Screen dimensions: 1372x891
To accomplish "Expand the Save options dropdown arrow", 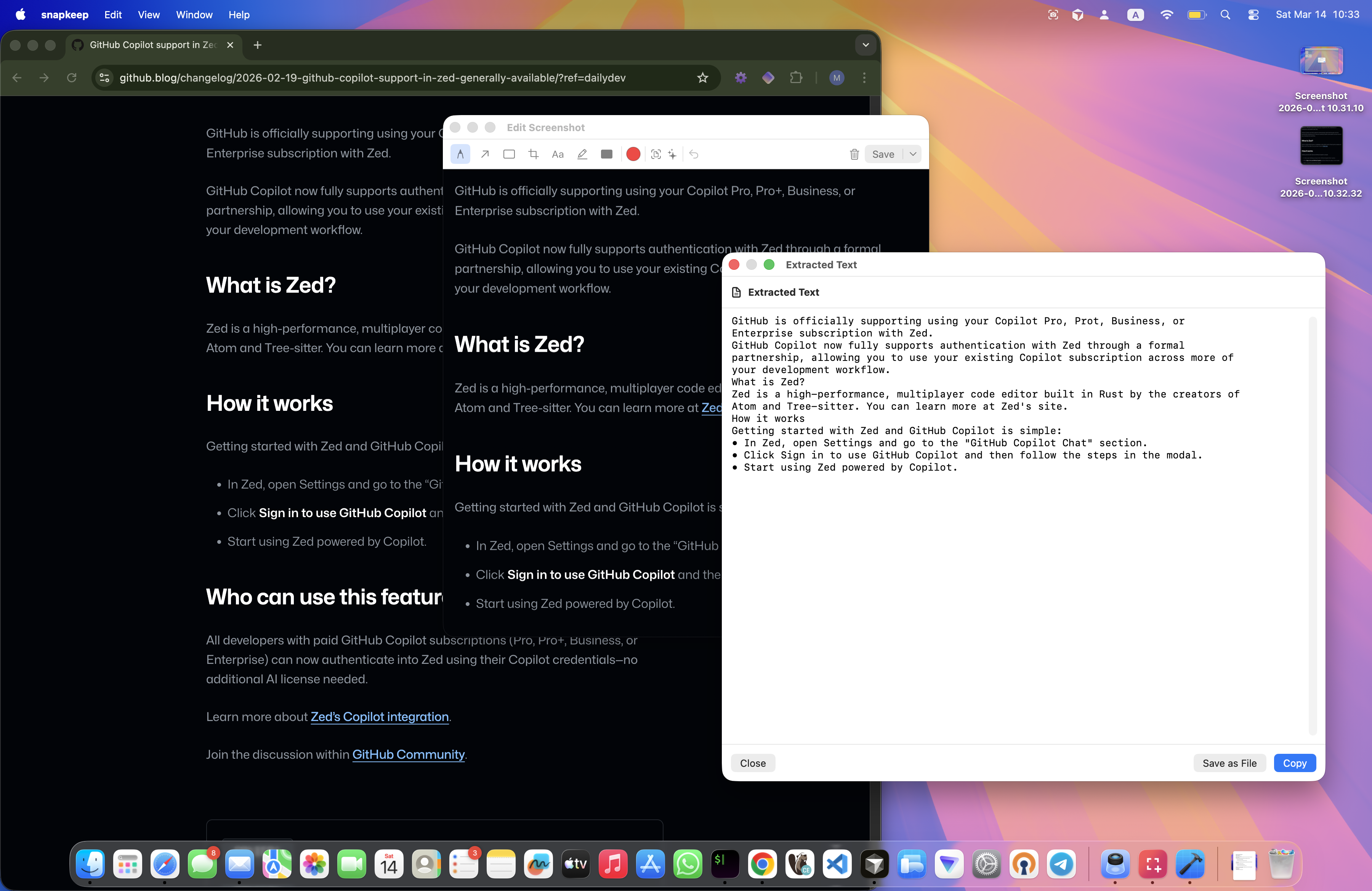I will (912, 154).
